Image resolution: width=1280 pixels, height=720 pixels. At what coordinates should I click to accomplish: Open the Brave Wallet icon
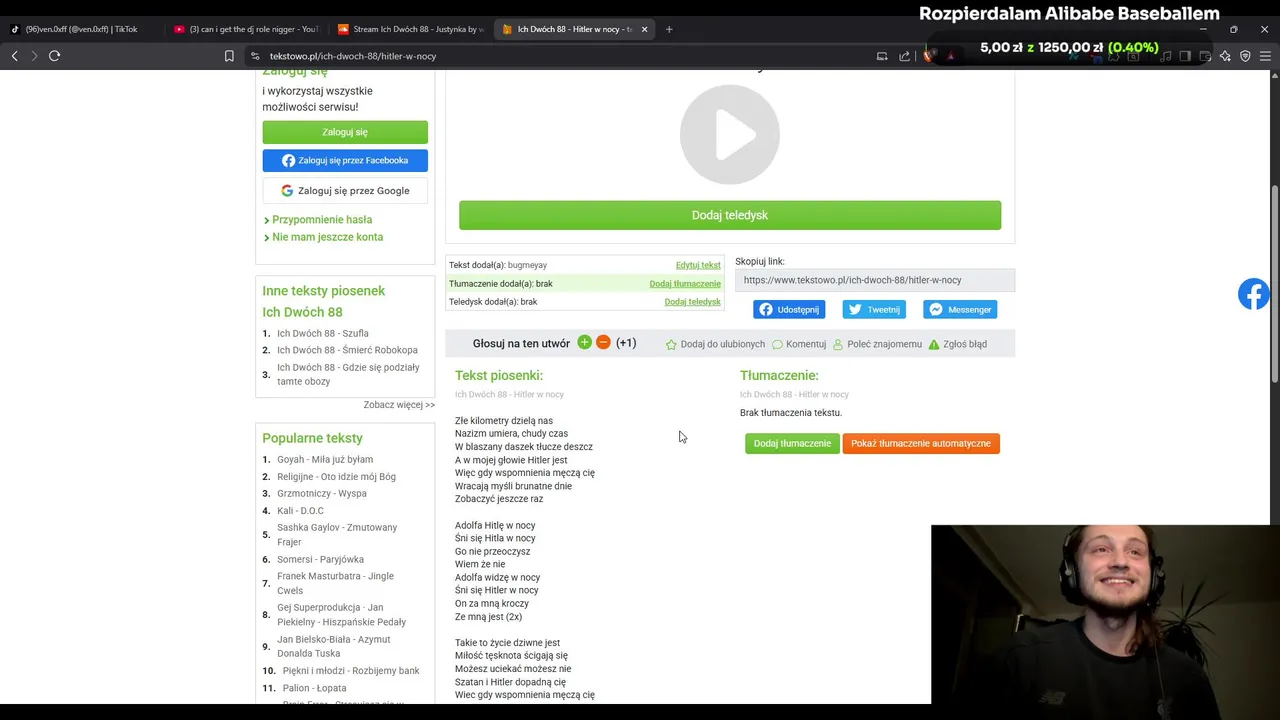point(1205,56)
